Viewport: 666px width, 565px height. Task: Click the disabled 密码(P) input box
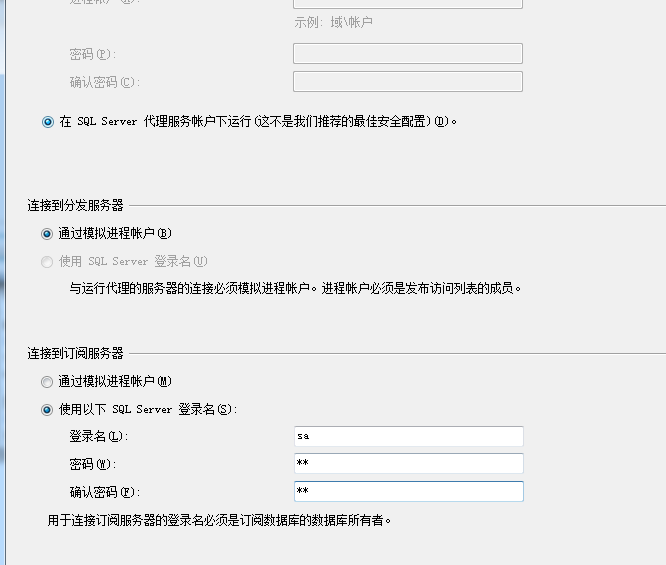click(407, 53)
